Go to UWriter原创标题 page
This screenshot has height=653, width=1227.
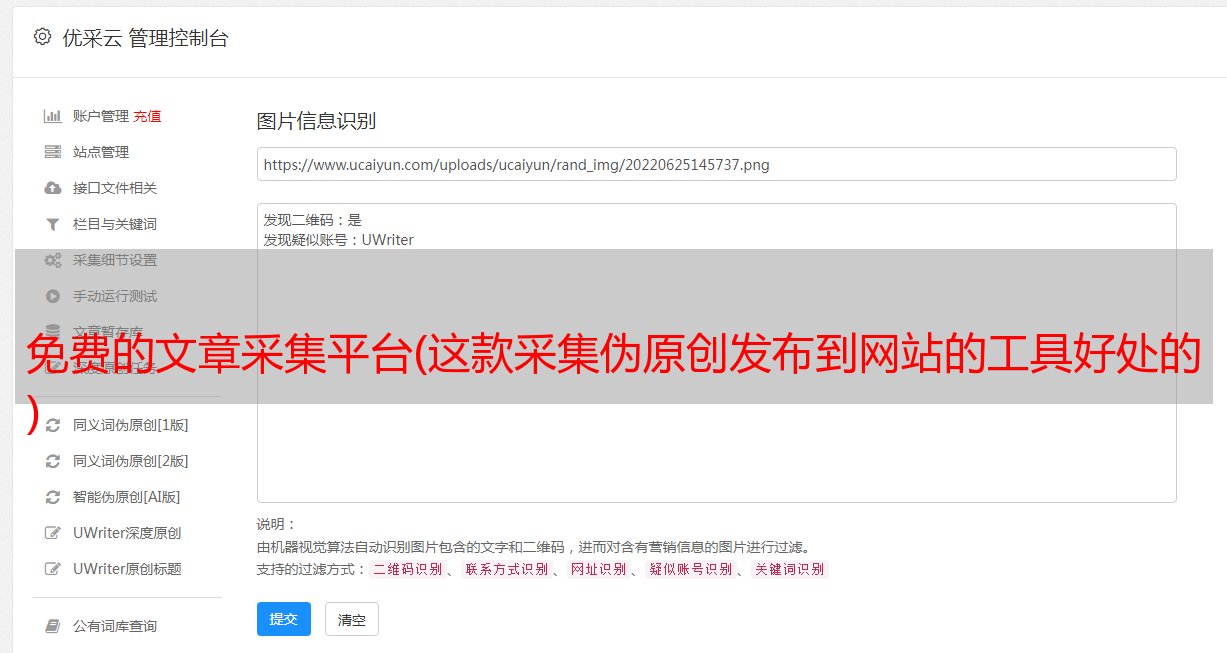pos(127,569)
